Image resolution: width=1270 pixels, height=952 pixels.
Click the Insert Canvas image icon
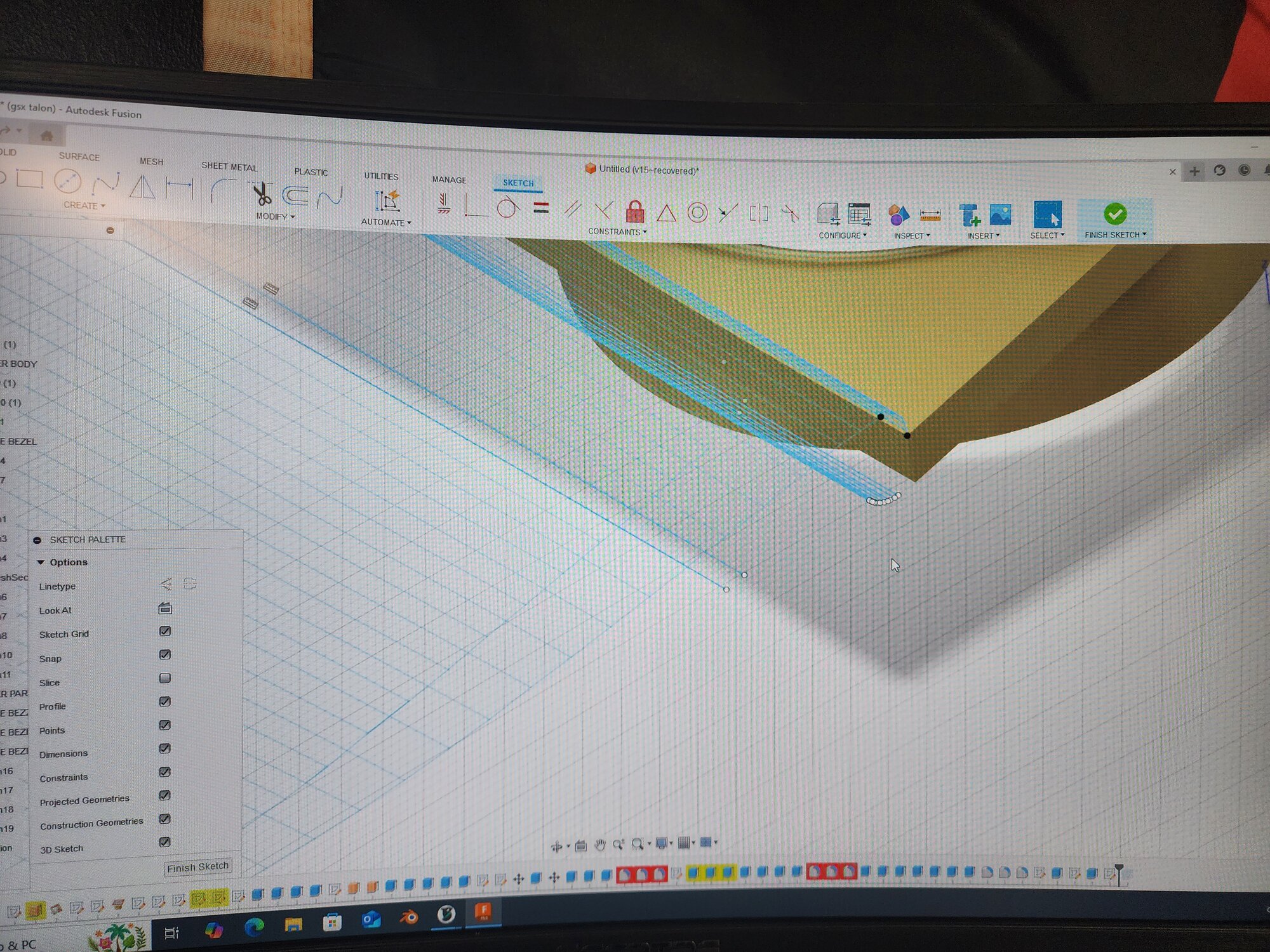[x=1001, y=215]
